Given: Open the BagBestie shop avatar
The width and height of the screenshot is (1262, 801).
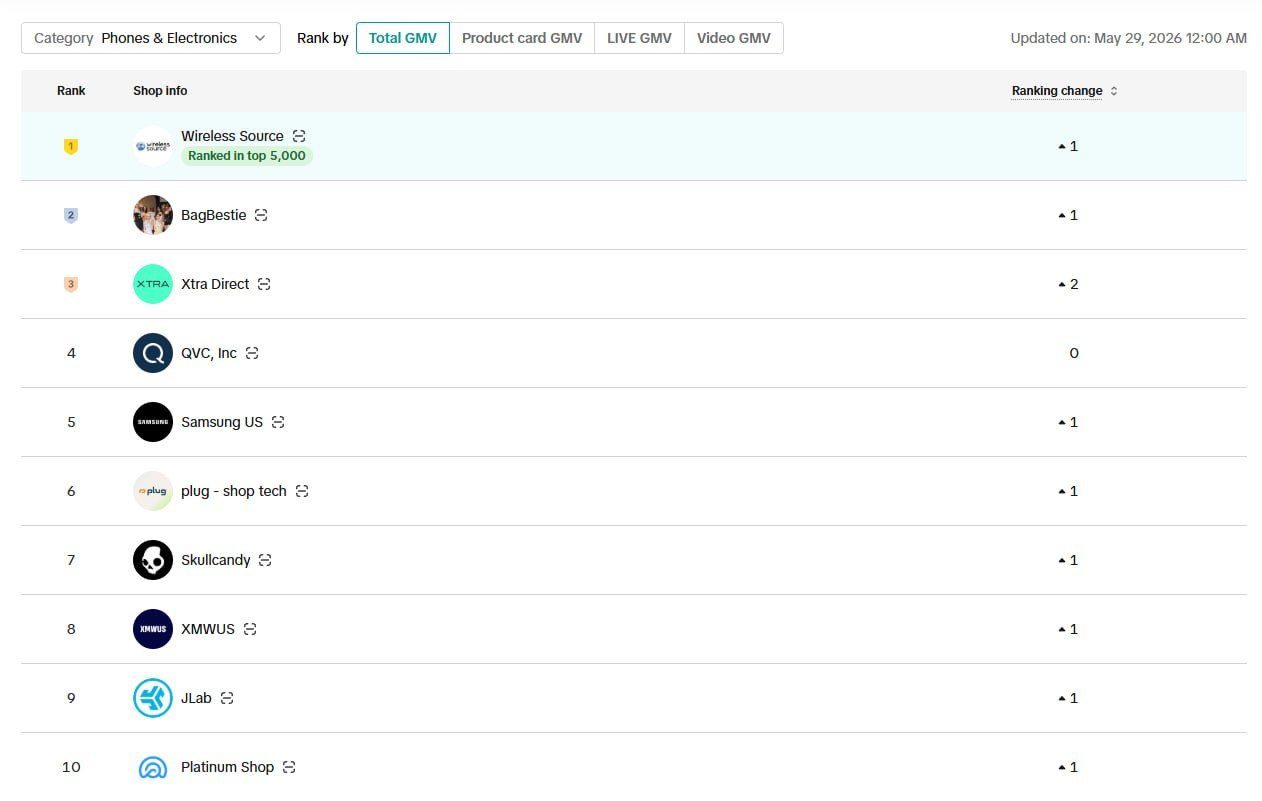Looking at the screenshot, I should [153, 215].
